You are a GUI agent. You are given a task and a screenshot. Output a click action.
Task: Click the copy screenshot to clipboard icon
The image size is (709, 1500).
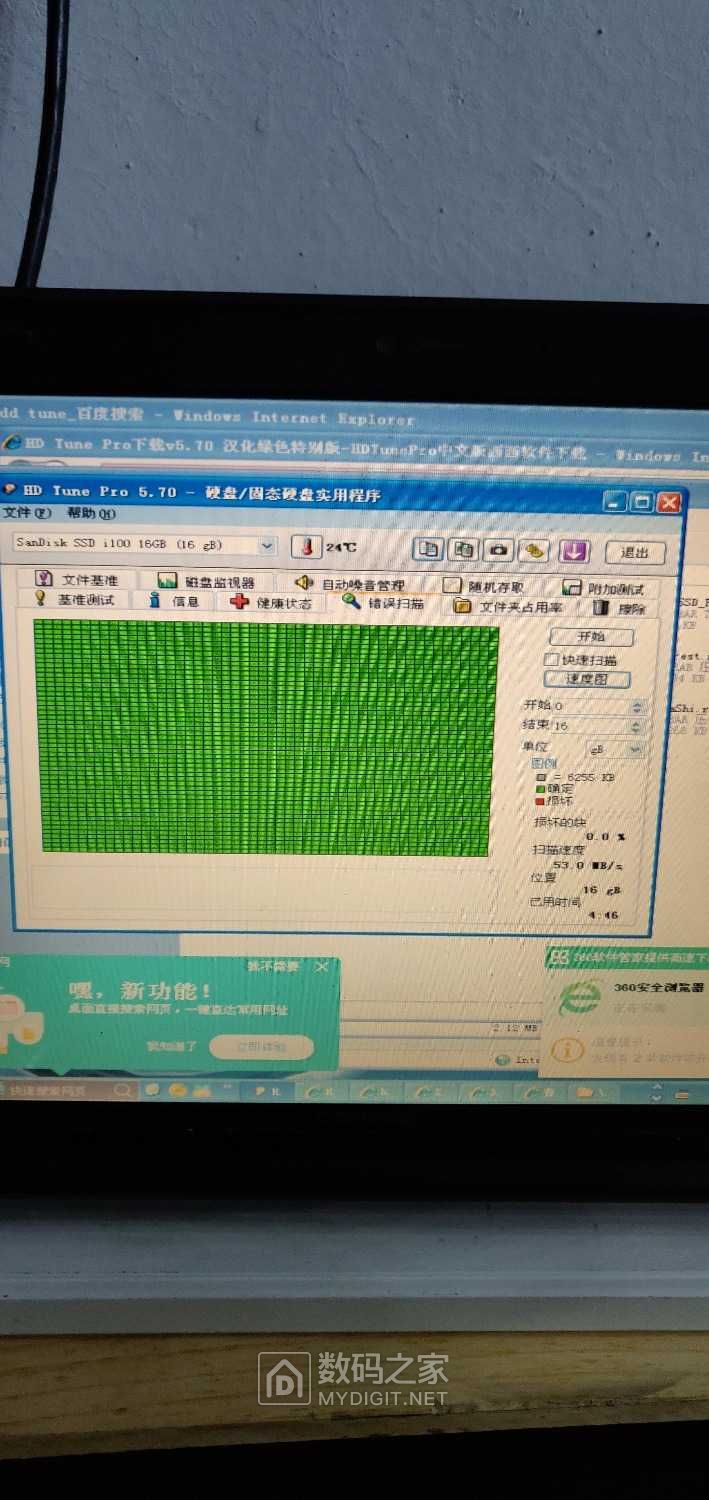pyautogui.click(x=463, y=550)
